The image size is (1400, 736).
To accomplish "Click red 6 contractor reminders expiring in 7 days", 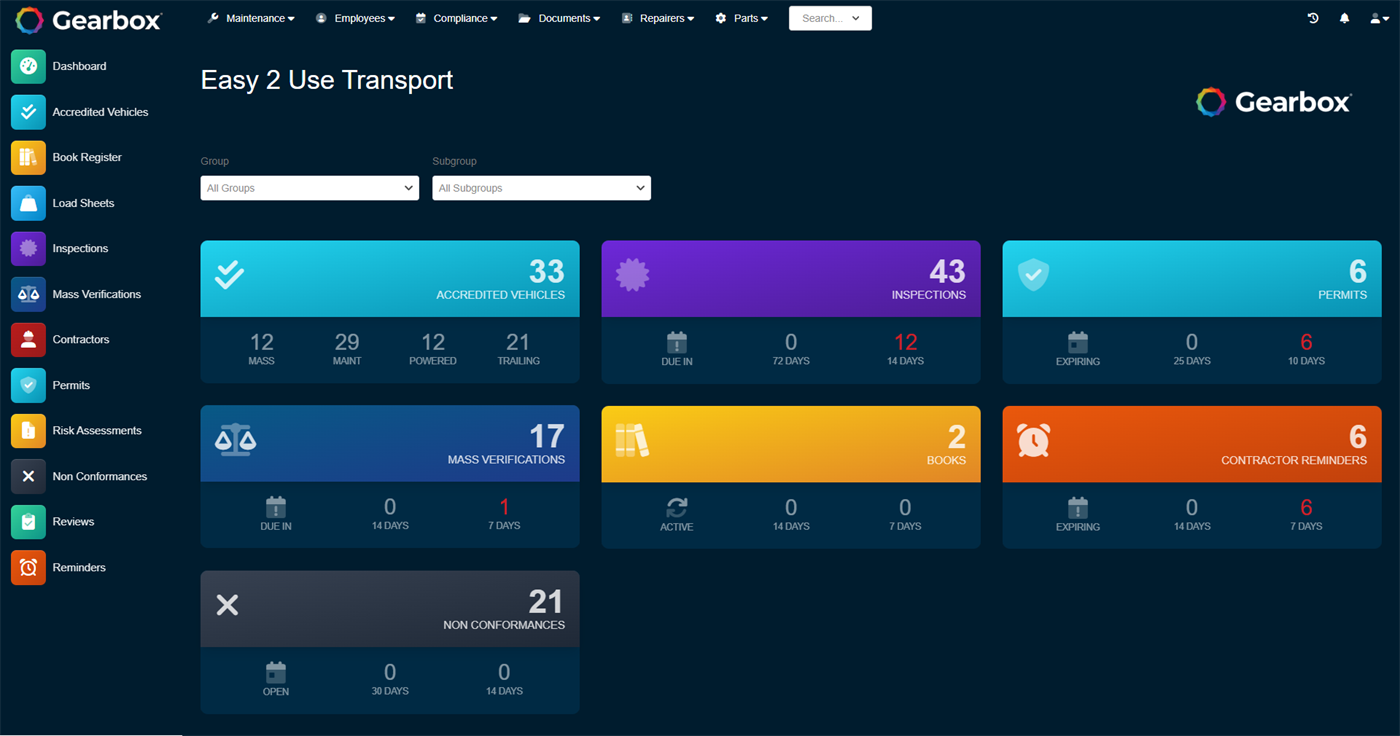I will tap(1306, 507).
